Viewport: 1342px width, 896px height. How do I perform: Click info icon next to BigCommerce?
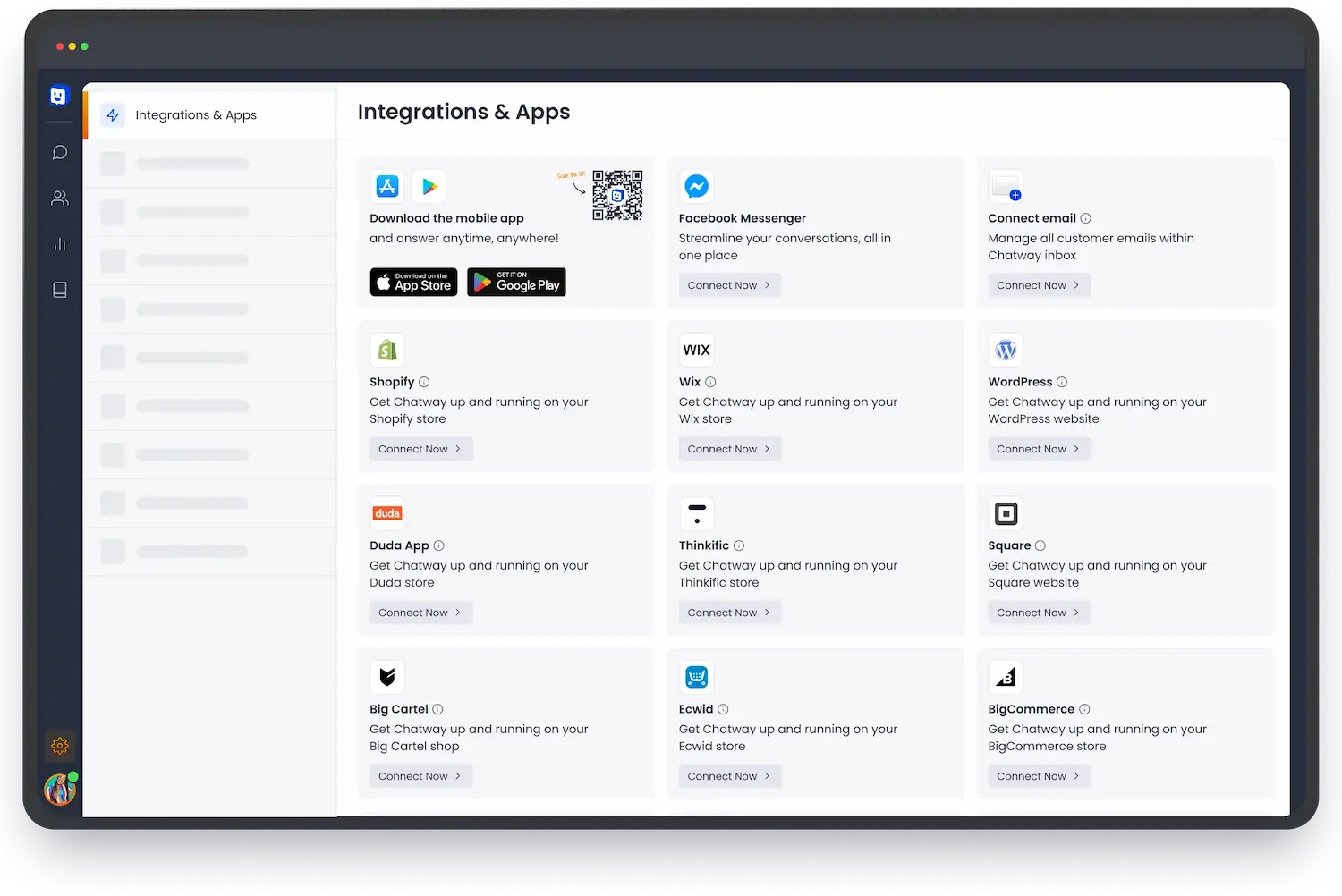click(1084, 709)
